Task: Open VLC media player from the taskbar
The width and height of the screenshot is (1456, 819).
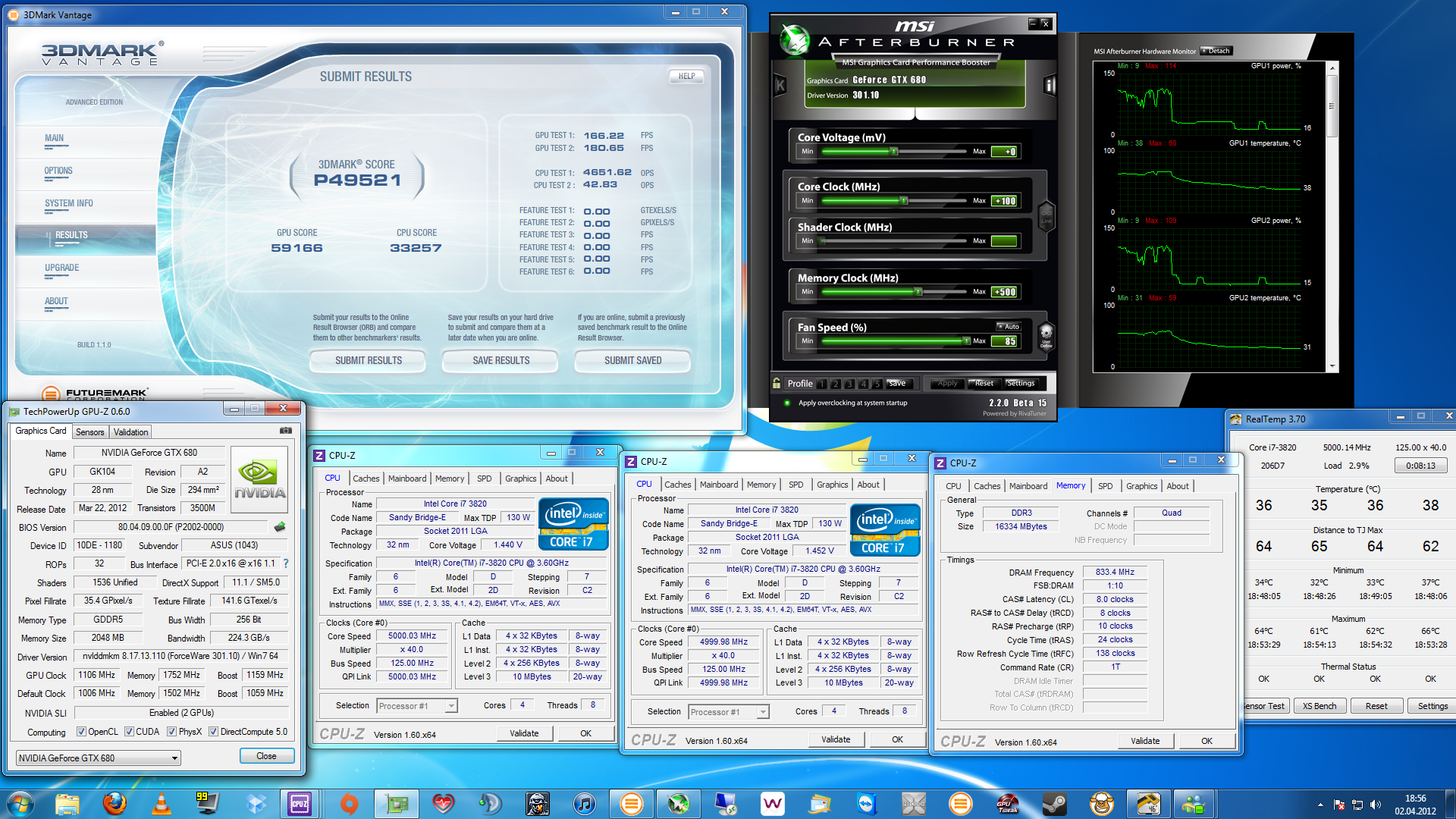Action: coord(162,804)
